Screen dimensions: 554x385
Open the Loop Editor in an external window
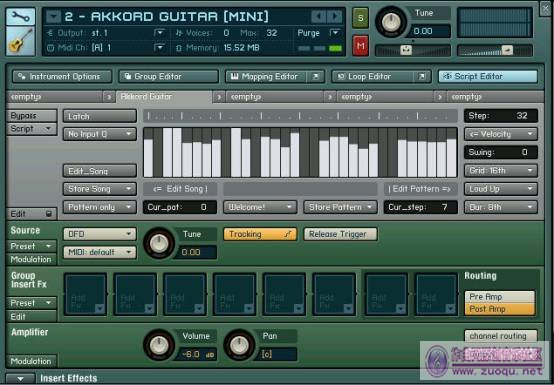click(422, 76)
